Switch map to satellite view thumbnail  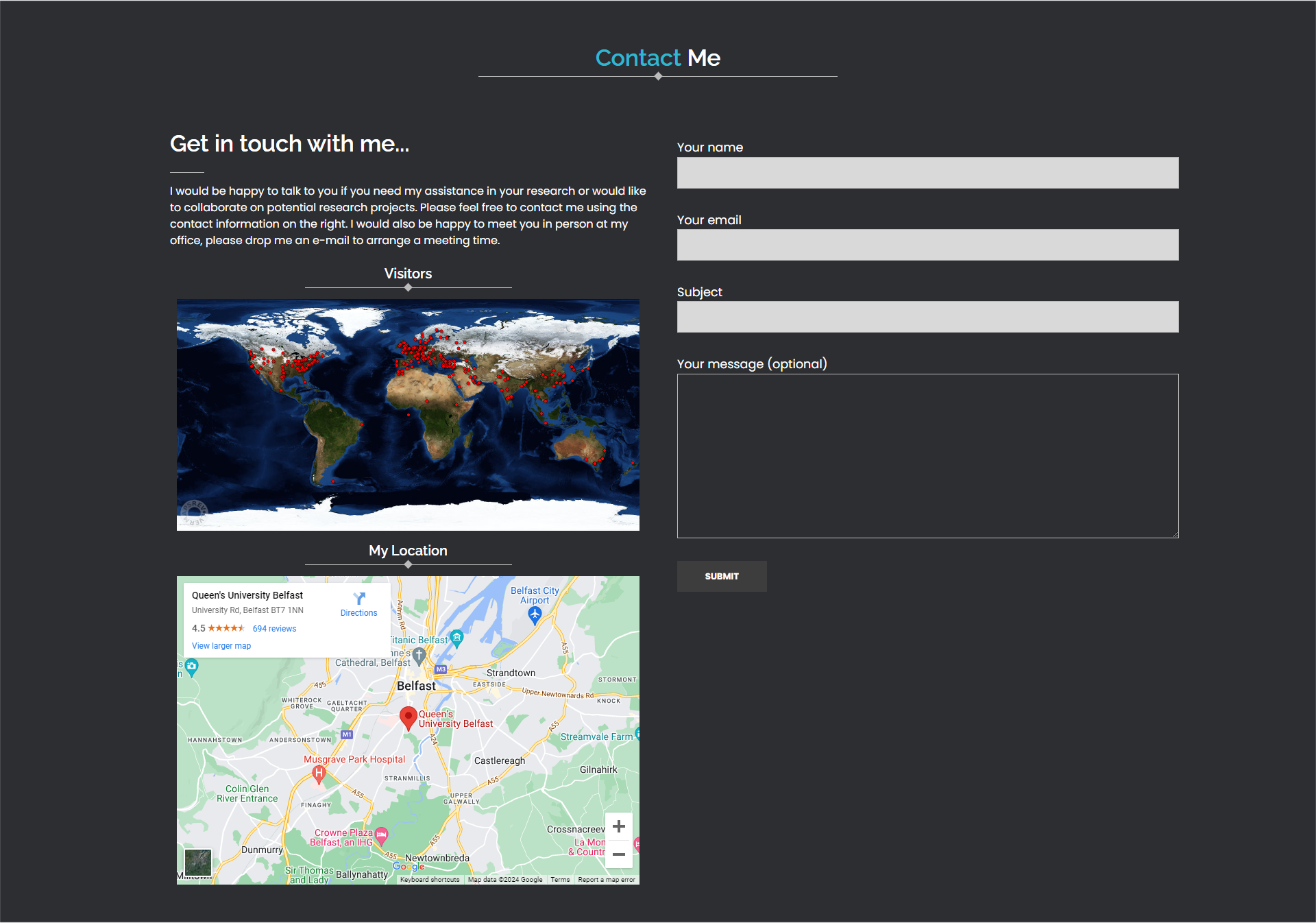pos(198,862)
